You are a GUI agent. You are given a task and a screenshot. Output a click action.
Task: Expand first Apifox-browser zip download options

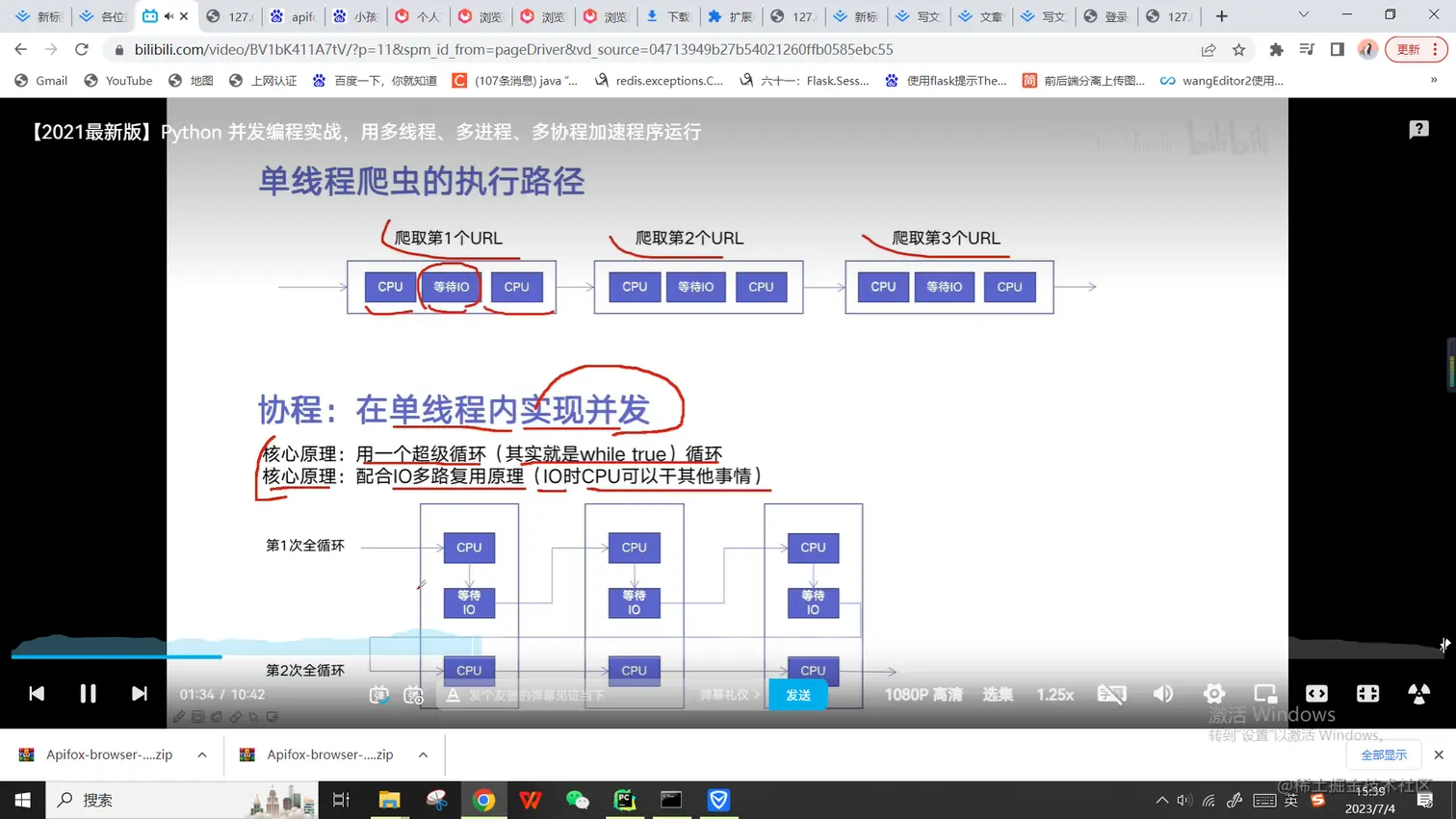(x=202, y=755)
